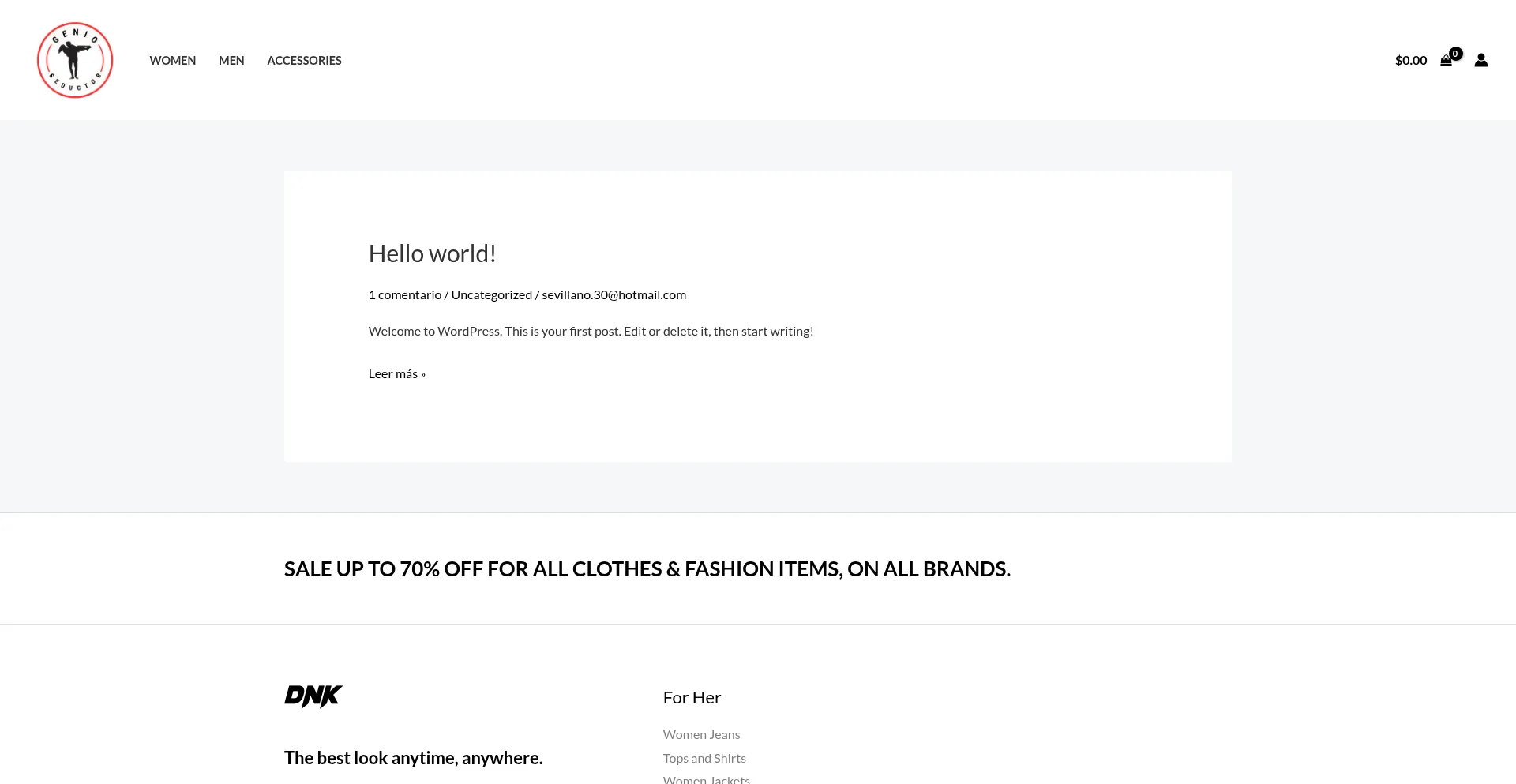Click the $0.00 cart total
This screenshot has height=784, width=1516.
pos(1411,60)
